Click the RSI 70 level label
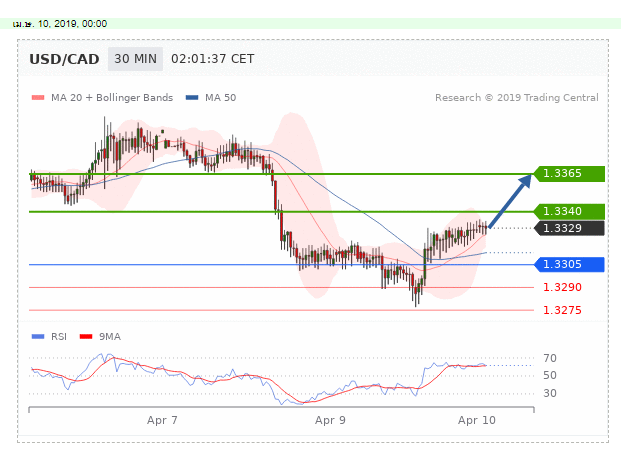The width and height of the screenshot is (621, 453). pos(550,358)
